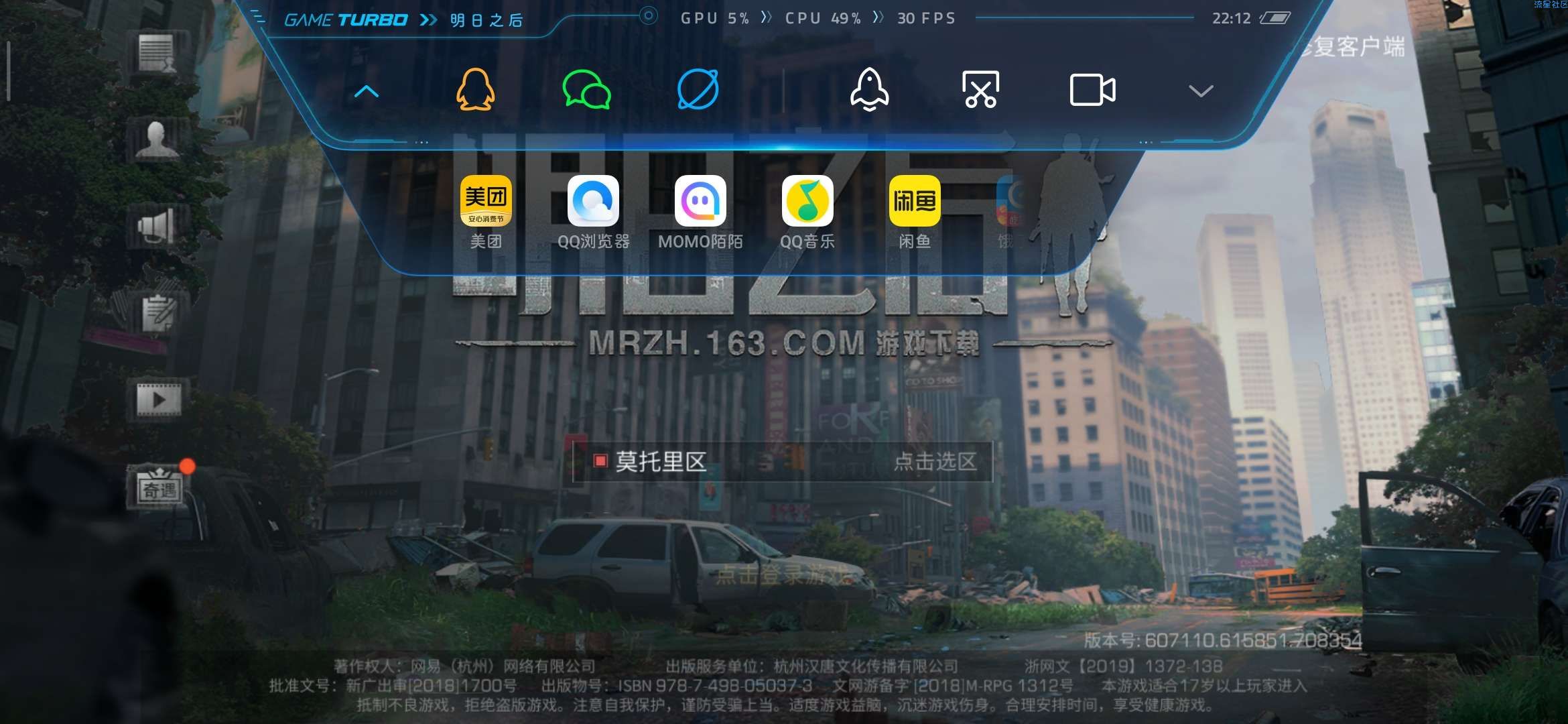This screenshot has height=724, width=1568.
Task: Open the 奇遇 event icon
Action: [x=159, y=488]
